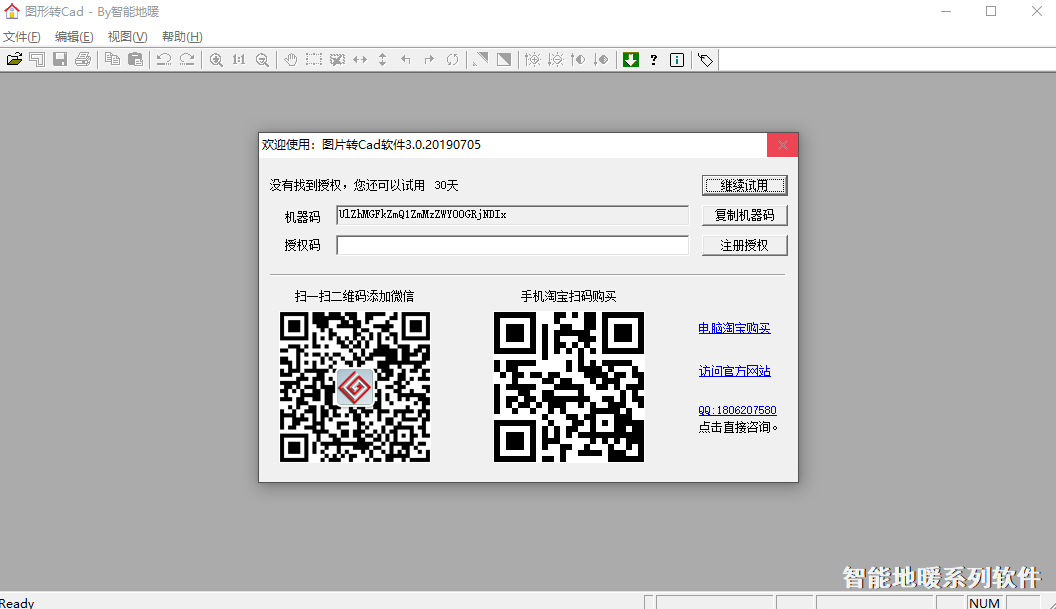Click the '手机淘宝扫码购买' label
The width and height of the screenshot is (1056, 609).
pyautogui.click(x=568, y=296)
